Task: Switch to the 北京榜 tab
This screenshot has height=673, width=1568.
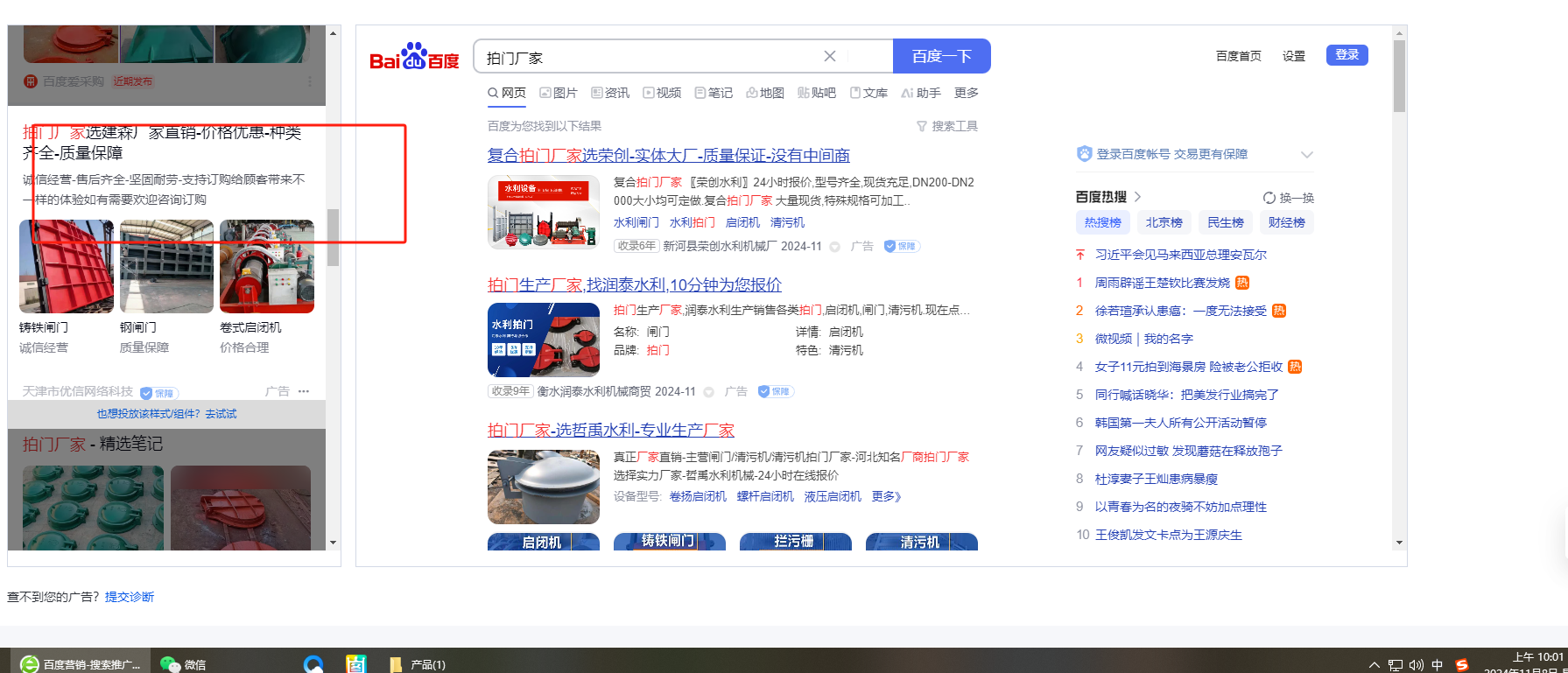Action: click(1164, 222)
